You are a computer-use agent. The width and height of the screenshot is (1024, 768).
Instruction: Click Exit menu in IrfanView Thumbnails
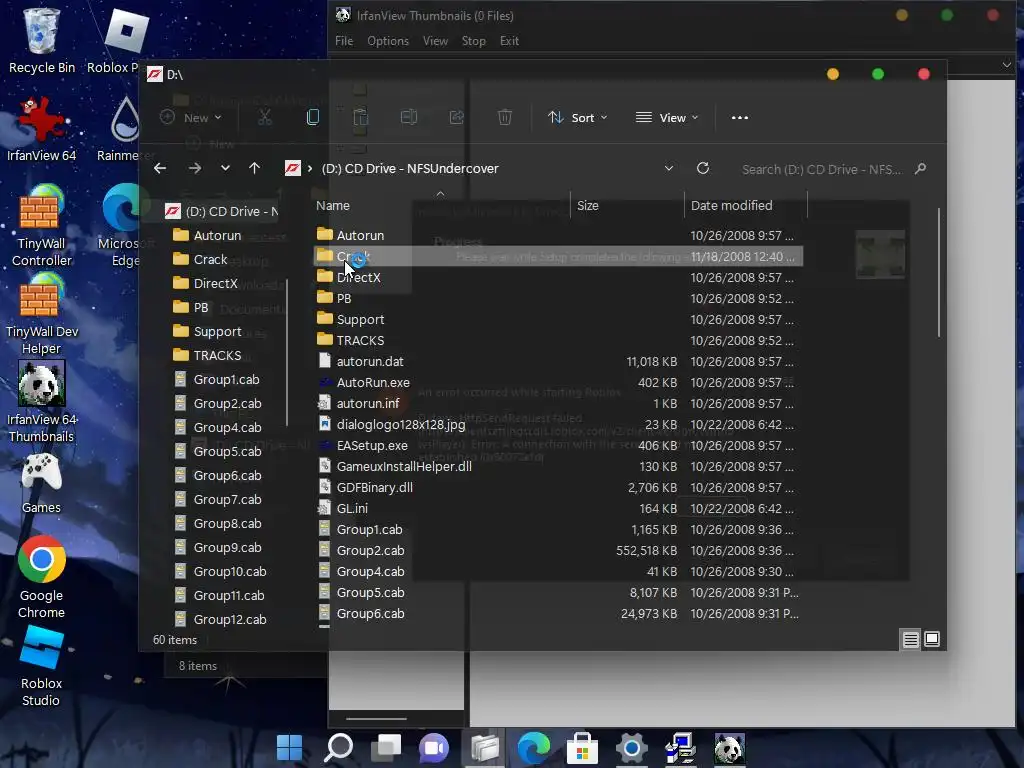(509, 40)
